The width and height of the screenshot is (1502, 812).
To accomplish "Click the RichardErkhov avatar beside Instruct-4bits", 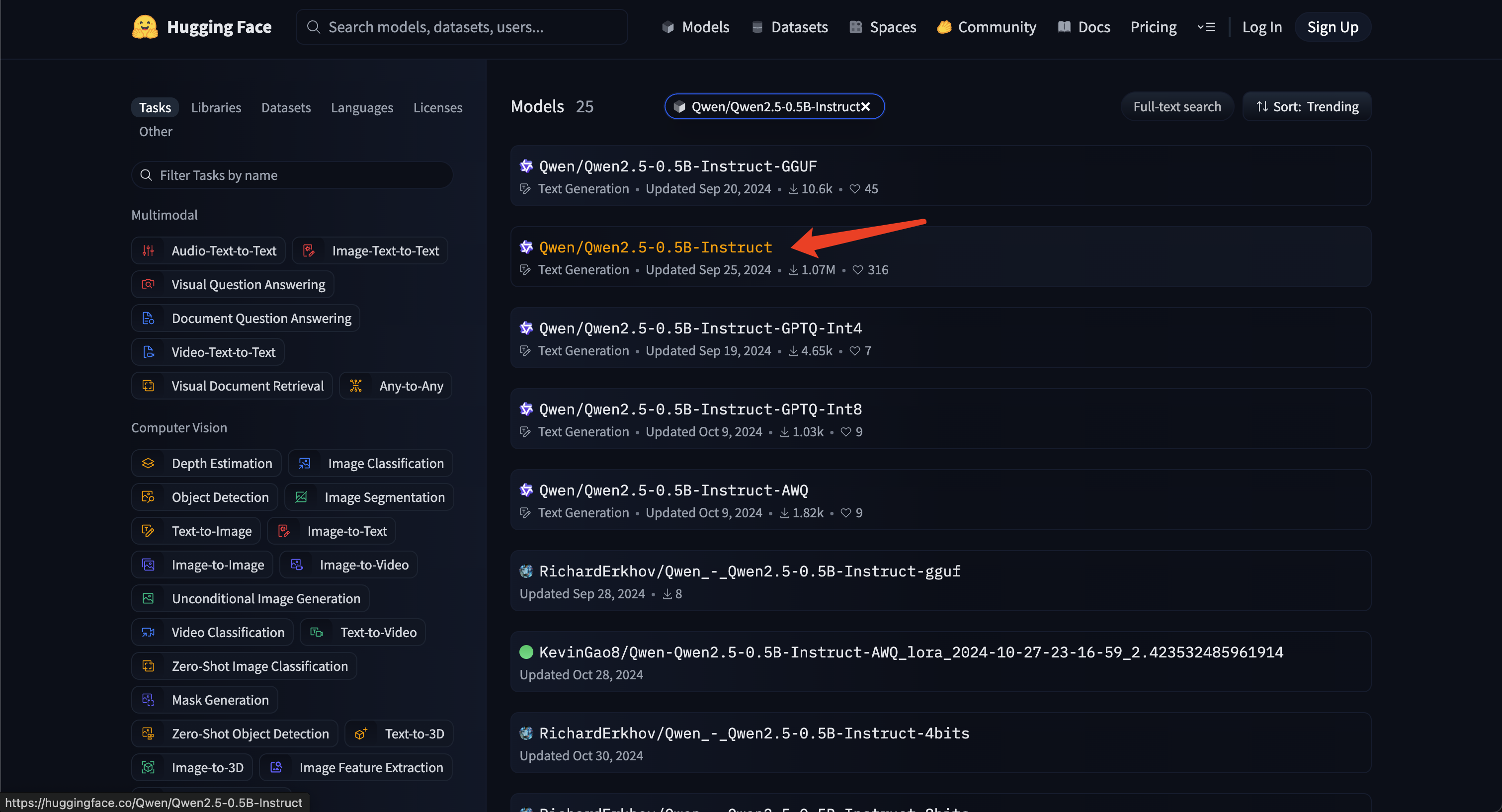I will click(x=526, y=733).
